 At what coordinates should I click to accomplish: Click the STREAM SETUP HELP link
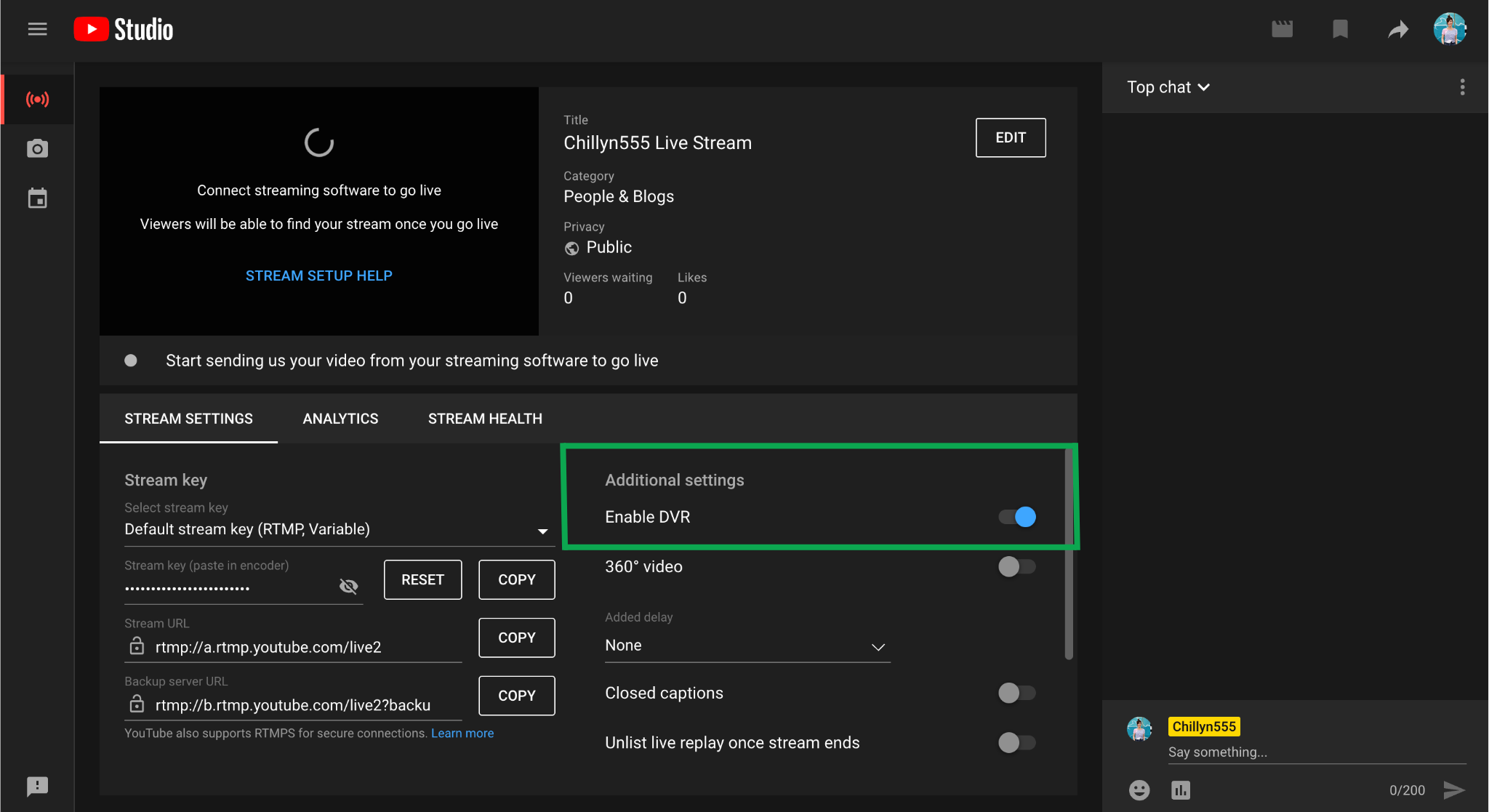coord(318,275)
